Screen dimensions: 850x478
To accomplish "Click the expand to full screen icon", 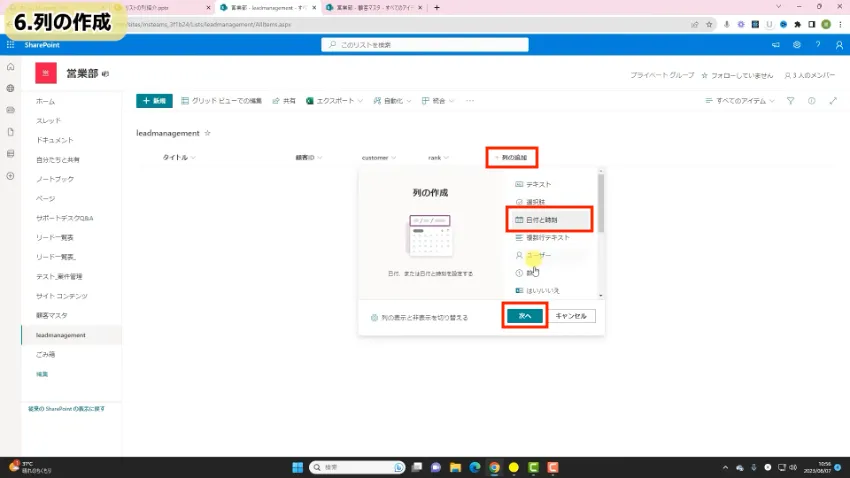I will 833,101.
